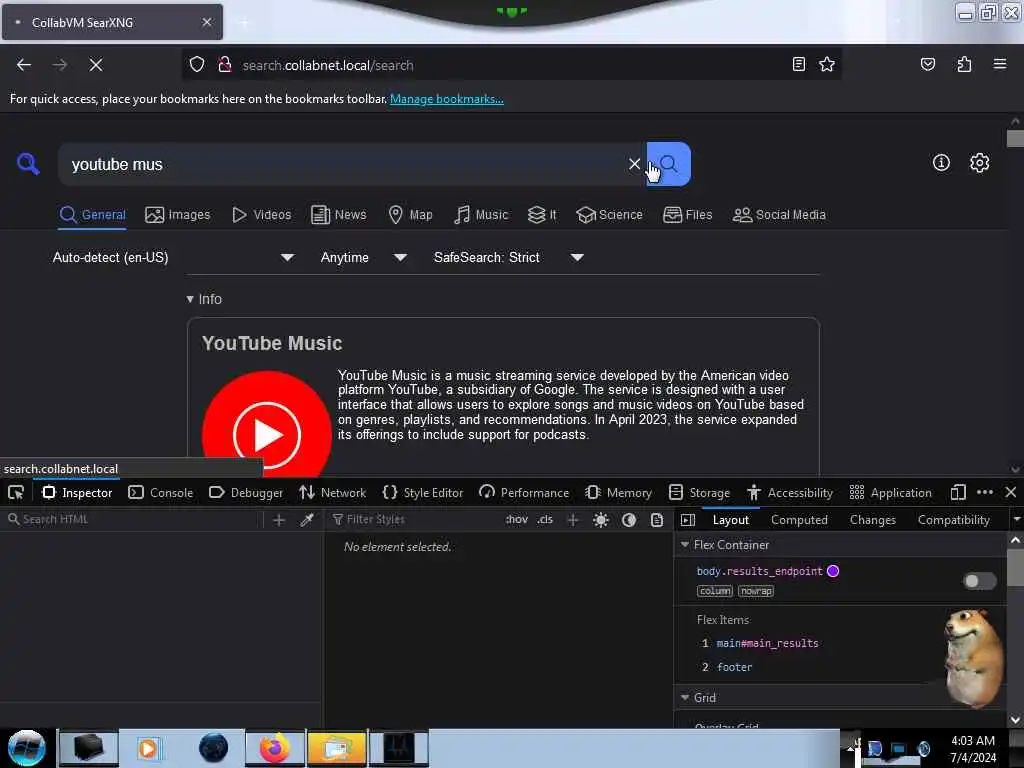Switch to the Network devtools tab
This screenshot has height=768, width=1024.
coord(332,492)
